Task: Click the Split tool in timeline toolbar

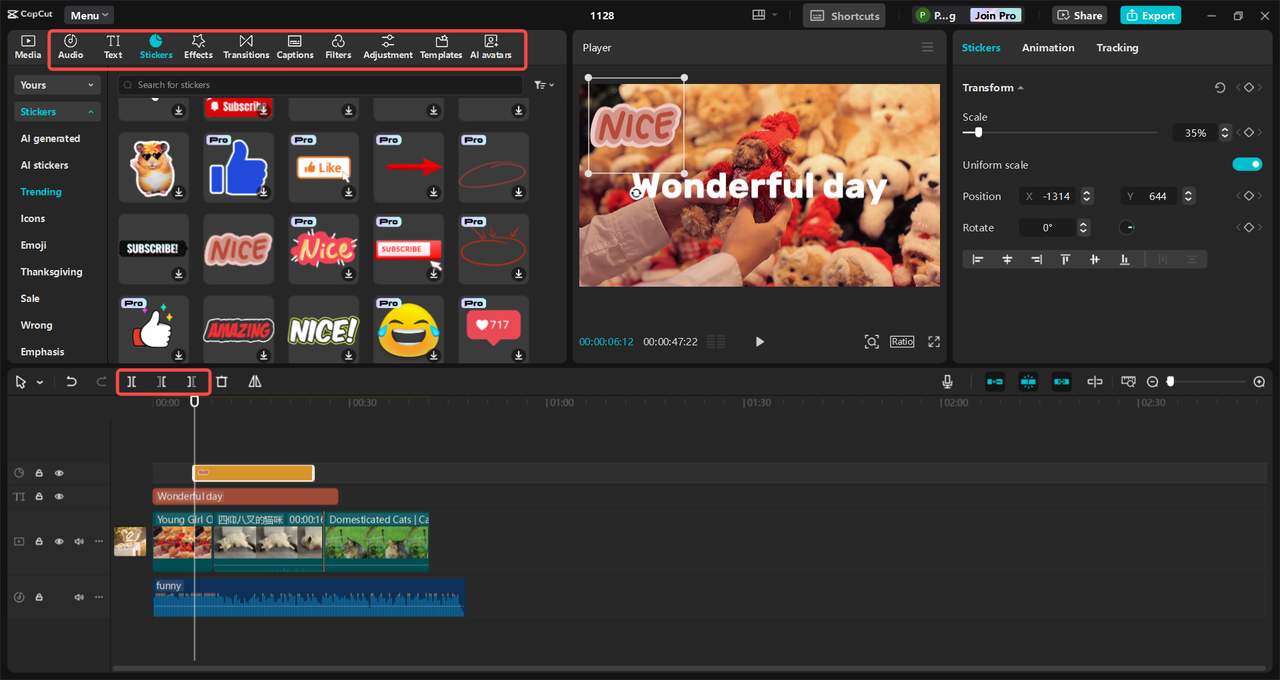Action: [x=132, y=382]
